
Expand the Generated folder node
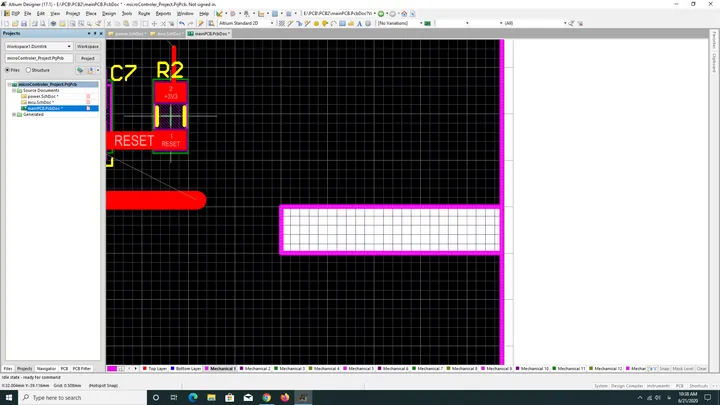[x=14, y=114]
